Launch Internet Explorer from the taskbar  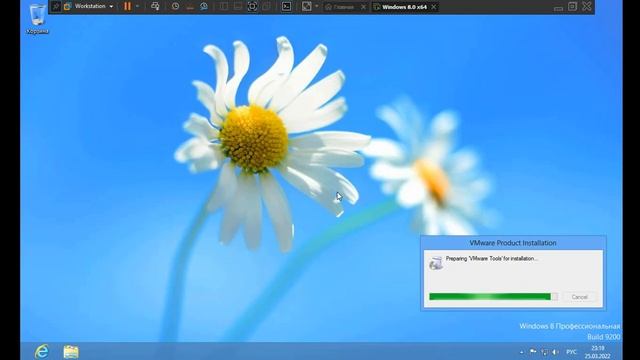pos(42,351)
